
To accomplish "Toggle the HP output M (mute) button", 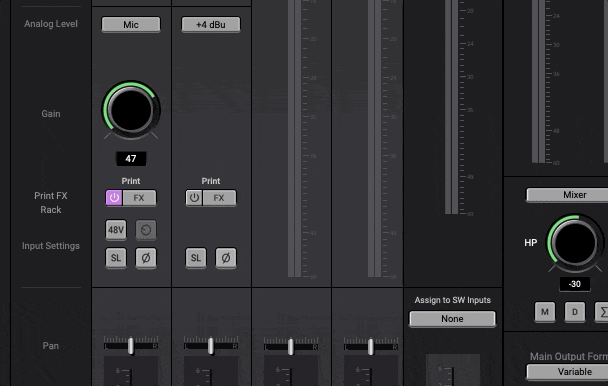I will 545,312.
